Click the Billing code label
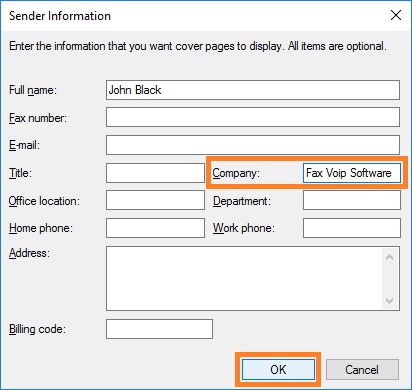Viewport: 412px width, 390px height. click(x=37, y=329)
